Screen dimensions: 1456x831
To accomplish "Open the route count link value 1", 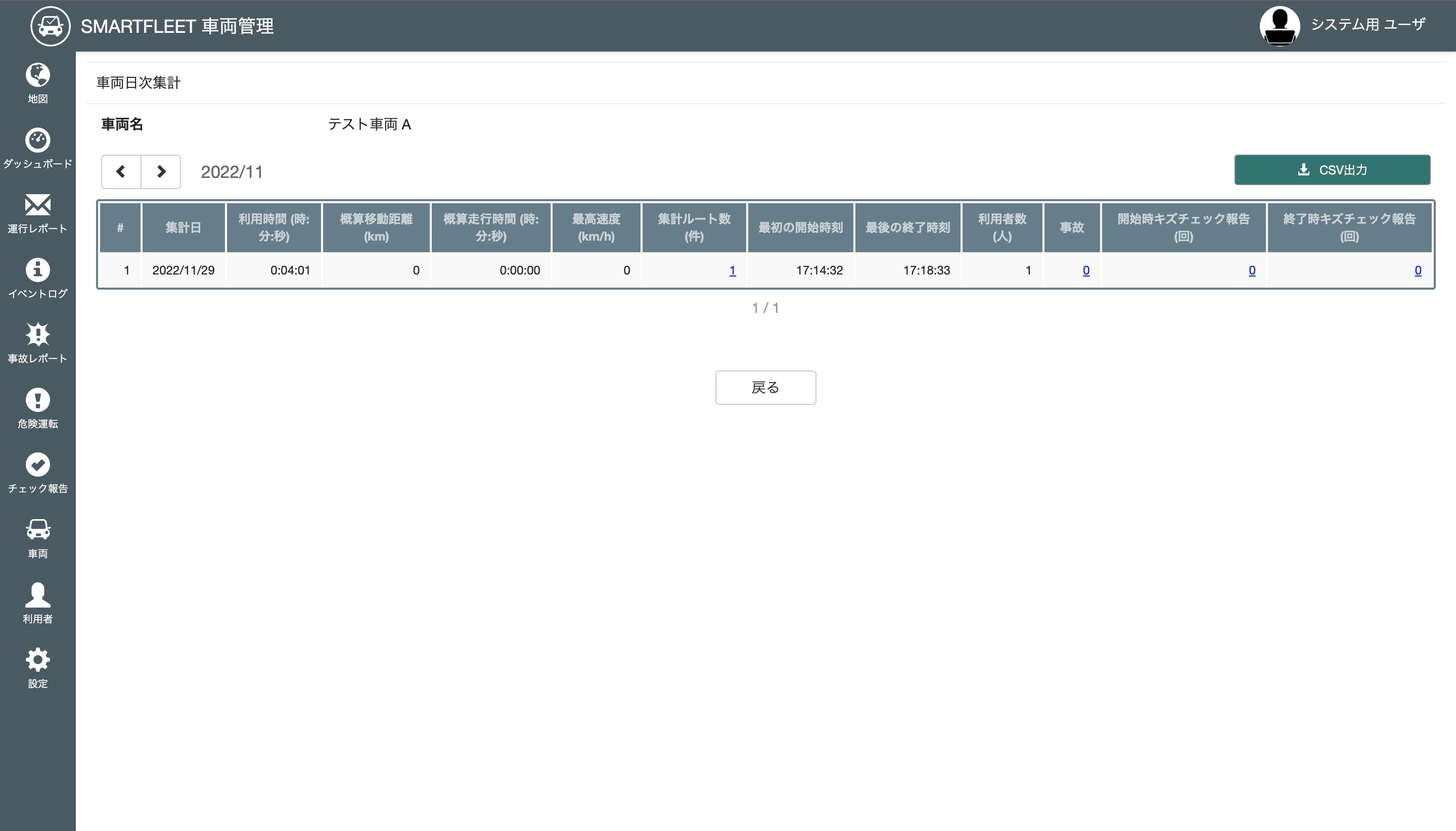I will (x=732, y=270).
